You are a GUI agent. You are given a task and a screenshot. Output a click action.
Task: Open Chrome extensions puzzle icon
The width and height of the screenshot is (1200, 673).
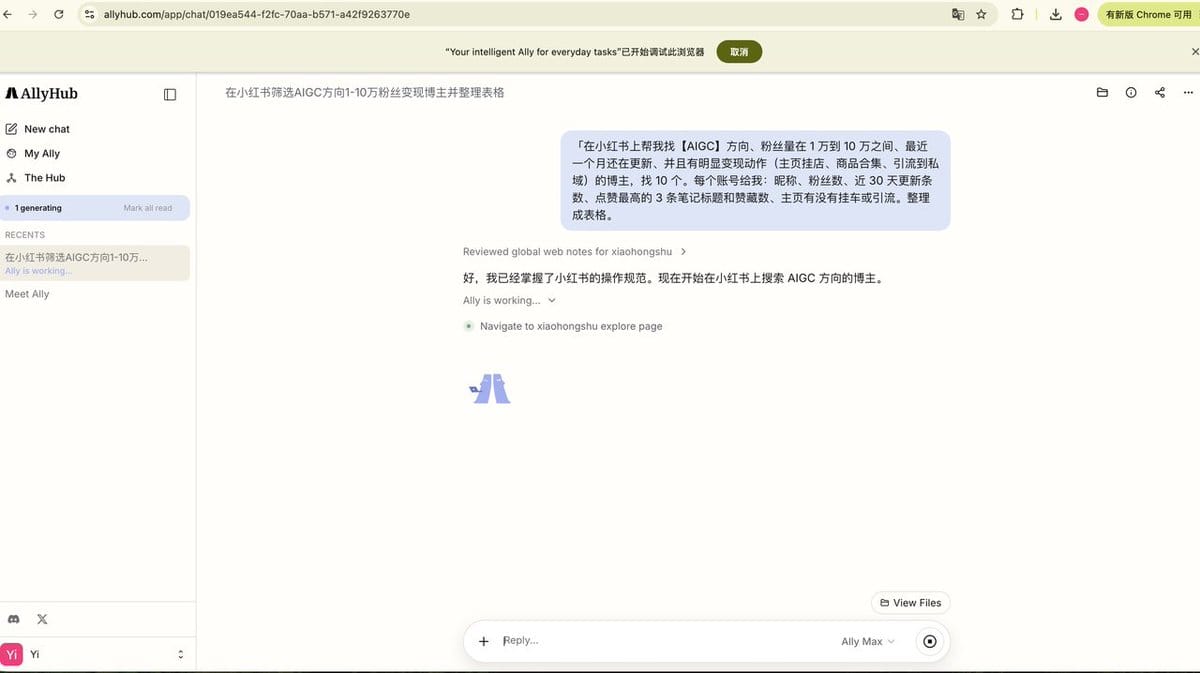[1017, 15]
